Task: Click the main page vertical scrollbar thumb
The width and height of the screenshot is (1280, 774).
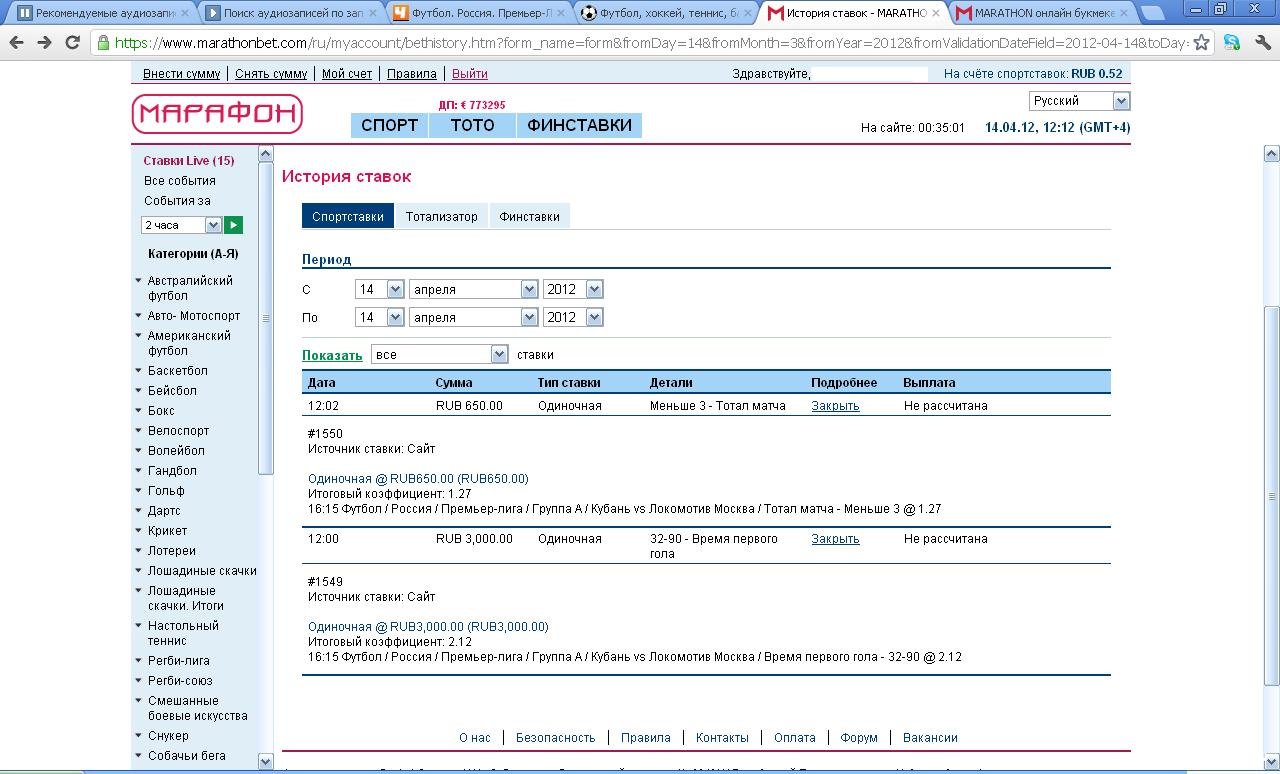Action: [x=1272, y=496]
